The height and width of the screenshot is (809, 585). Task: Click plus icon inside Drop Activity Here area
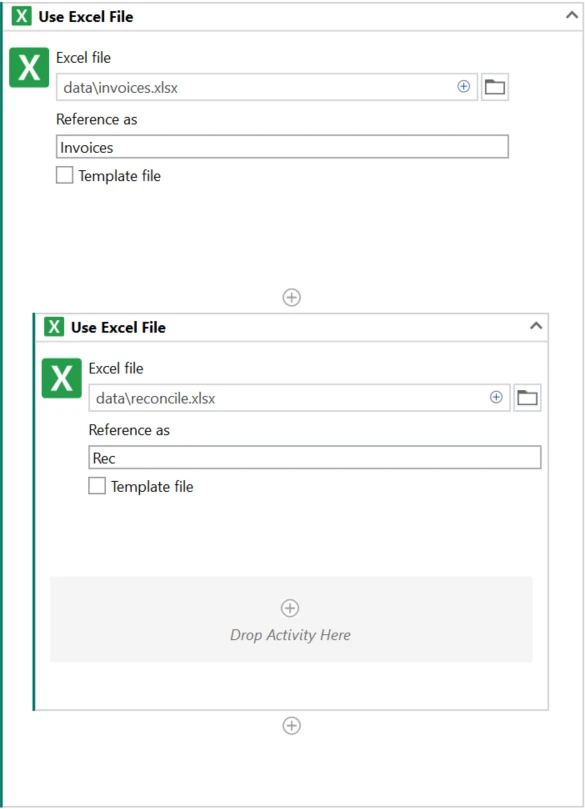pos(290,608)
